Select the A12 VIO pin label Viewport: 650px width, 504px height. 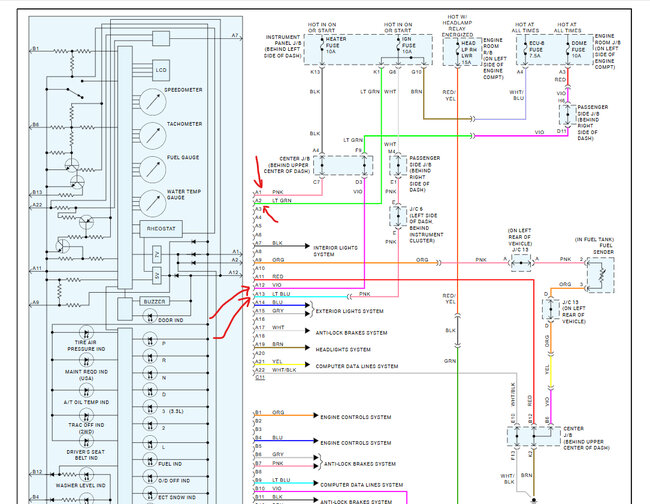point(268,285)
